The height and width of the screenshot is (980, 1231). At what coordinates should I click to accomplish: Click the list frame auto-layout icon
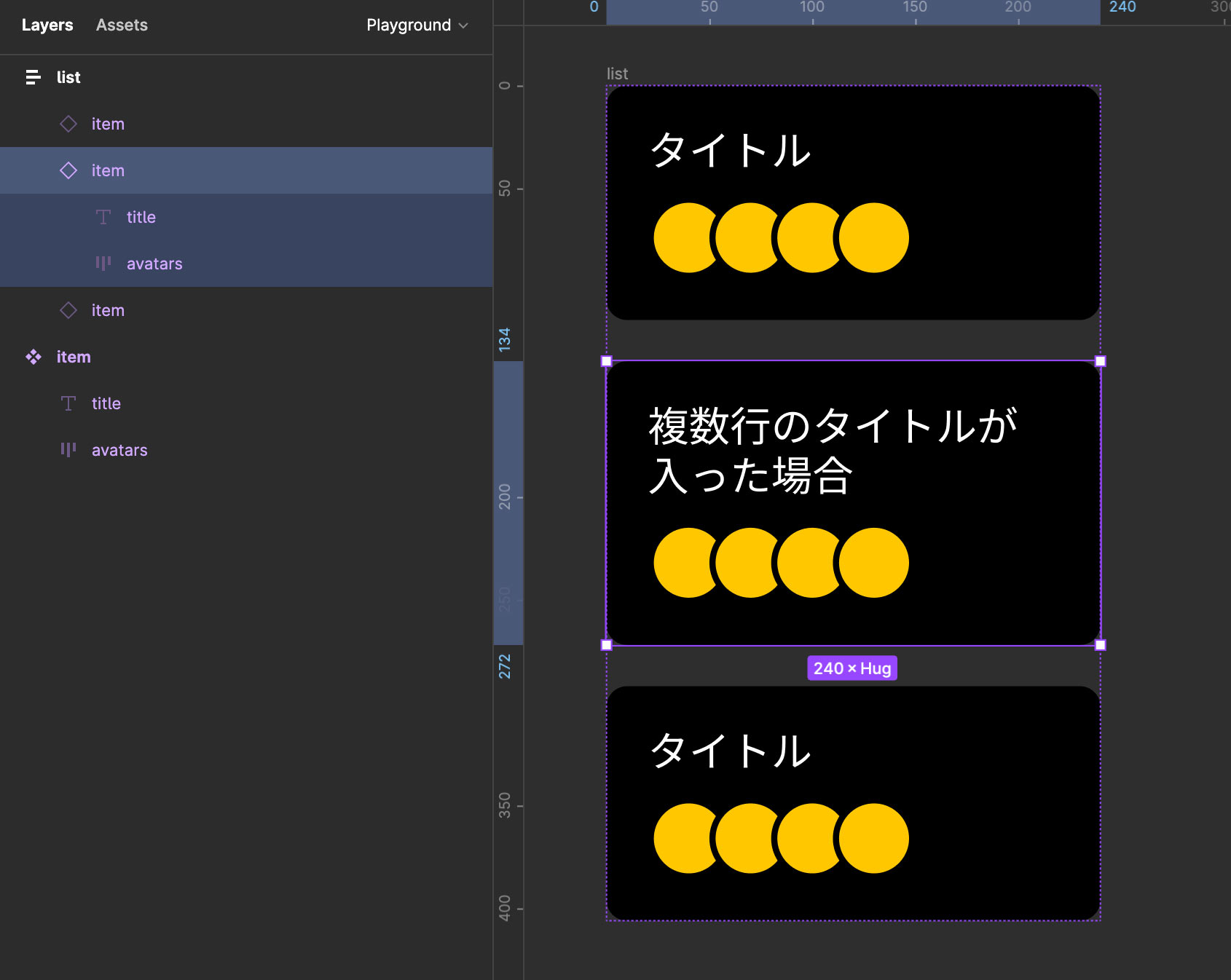pos(33,77)
